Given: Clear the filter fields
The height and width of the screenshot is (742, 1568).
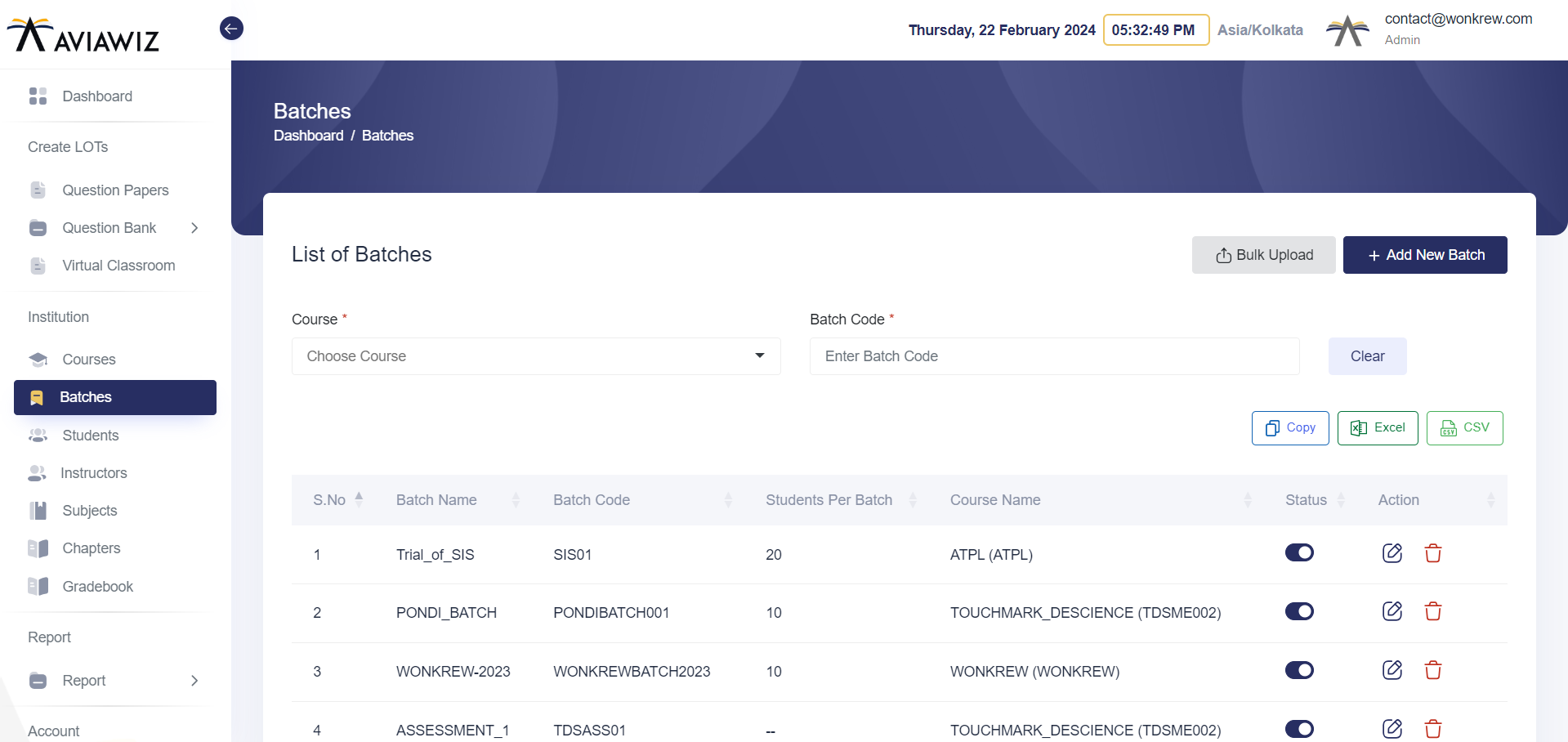Looking at the screenshot, I should click(x=1367, y=356).
